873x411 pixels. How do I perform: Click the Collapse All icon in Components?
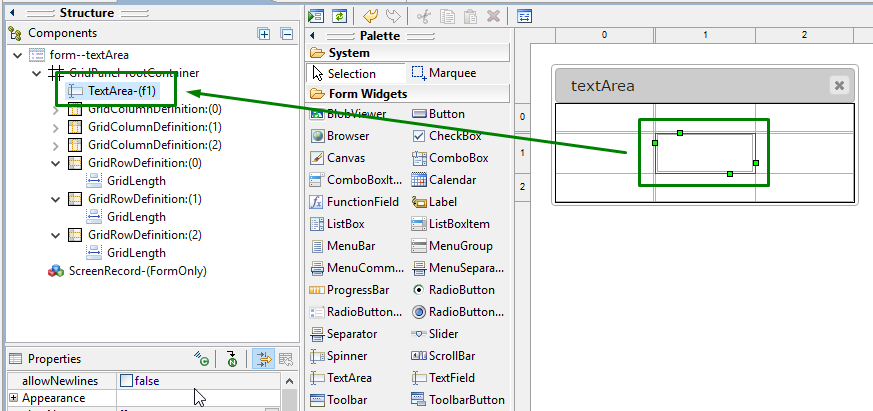pyautogui.click(x=286, y=33)
